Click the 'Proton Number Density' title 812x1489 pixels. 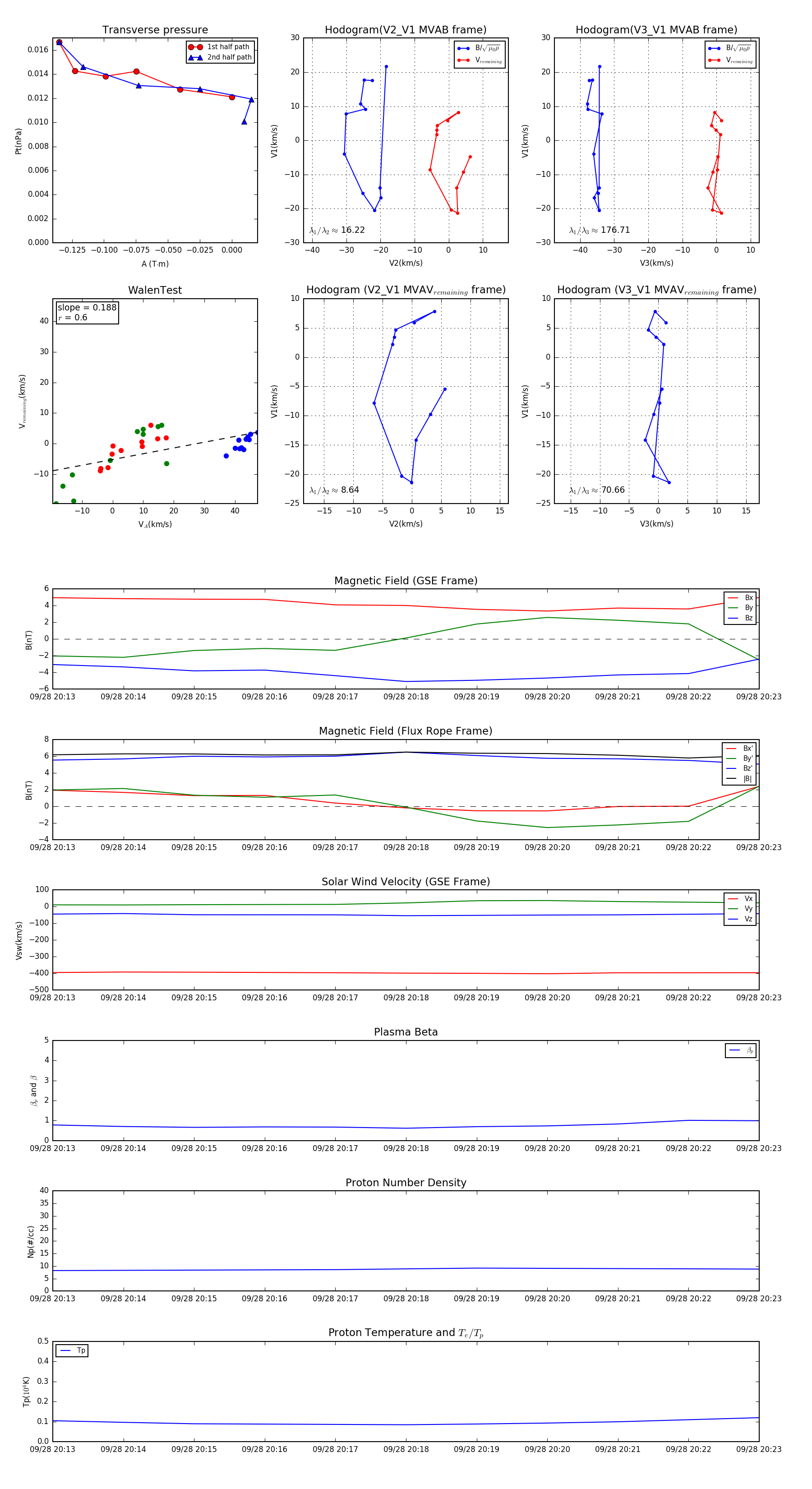click(406, 1183)
